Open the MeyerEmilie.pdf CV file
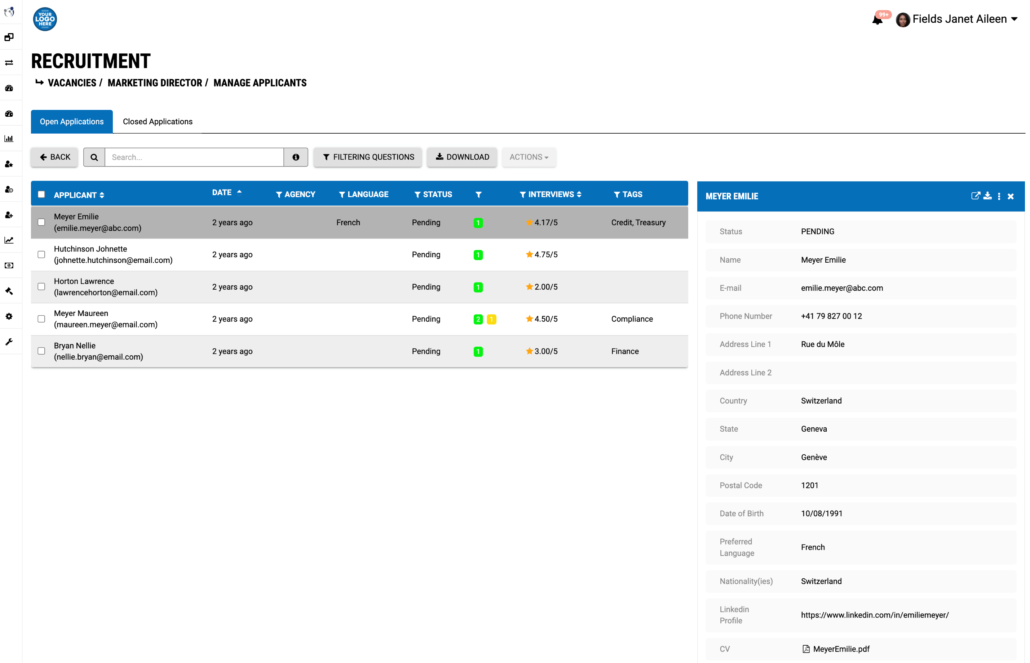Viewport: 1030px width, 663px height. point(840,649)
